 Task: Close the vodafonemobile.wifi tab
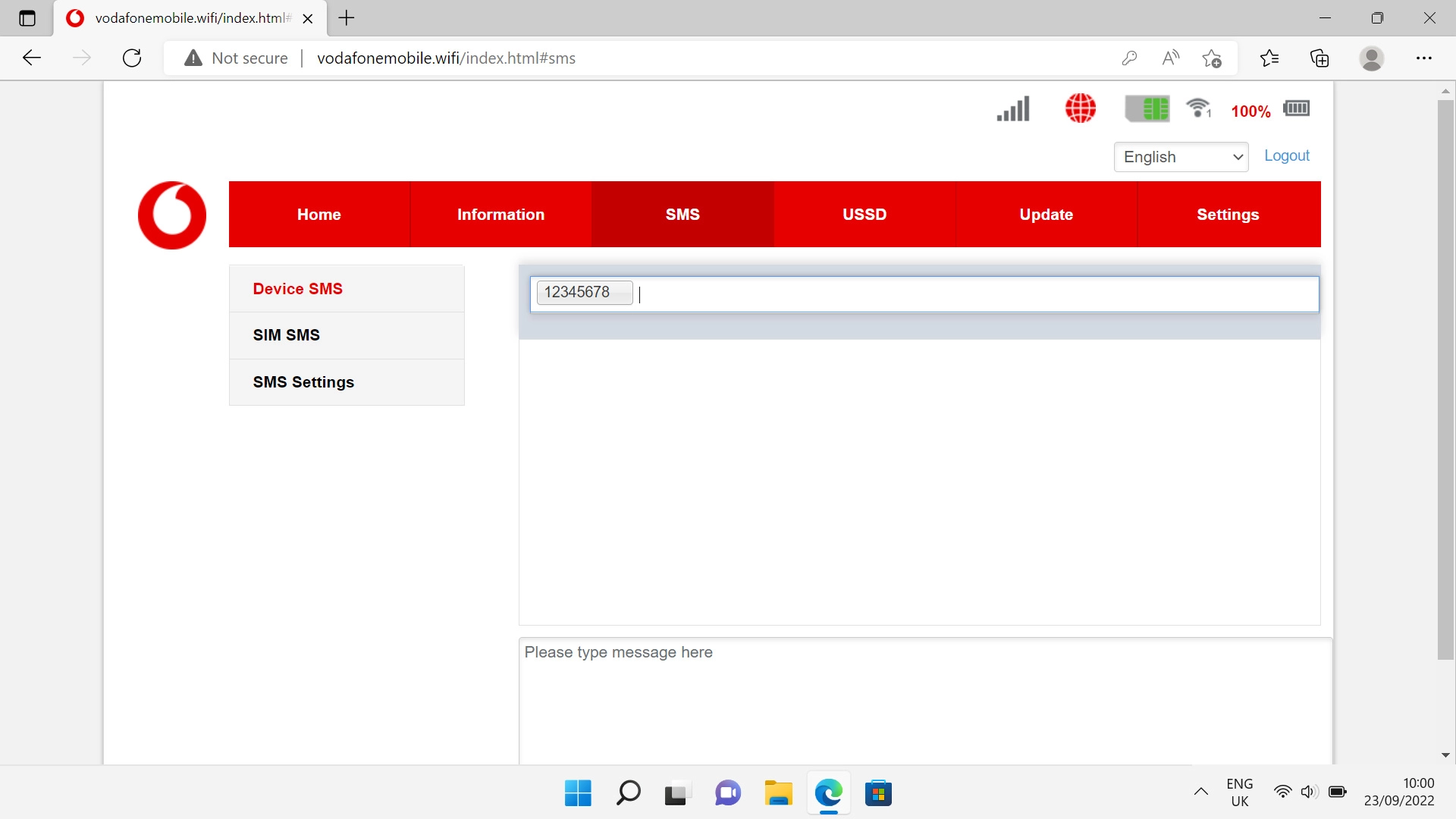tap(308, 19)
